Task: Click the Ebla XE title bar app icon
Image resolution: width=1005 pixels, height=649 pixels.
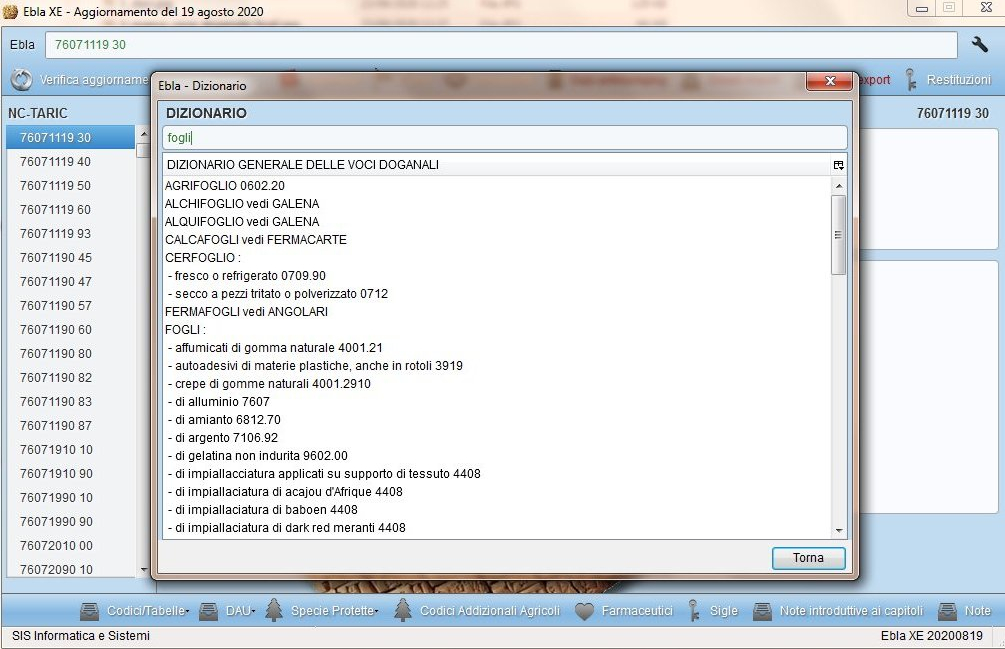Action: [x=10, y=12]
